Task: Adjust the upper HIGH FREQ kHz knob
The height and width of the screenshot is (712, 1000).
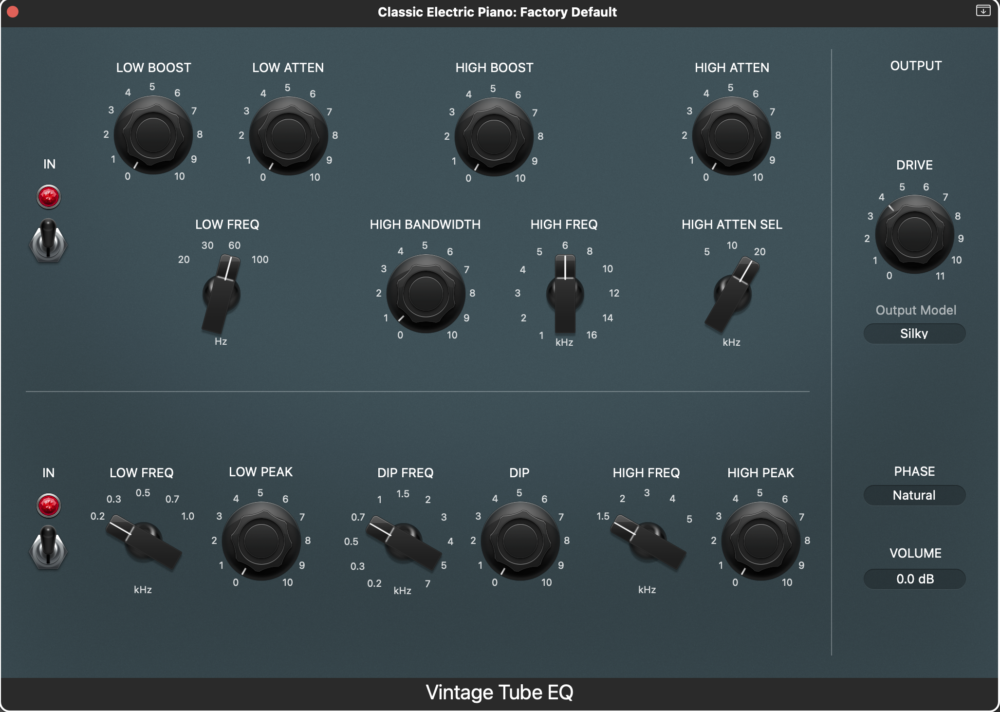Action: coord(563,291)
